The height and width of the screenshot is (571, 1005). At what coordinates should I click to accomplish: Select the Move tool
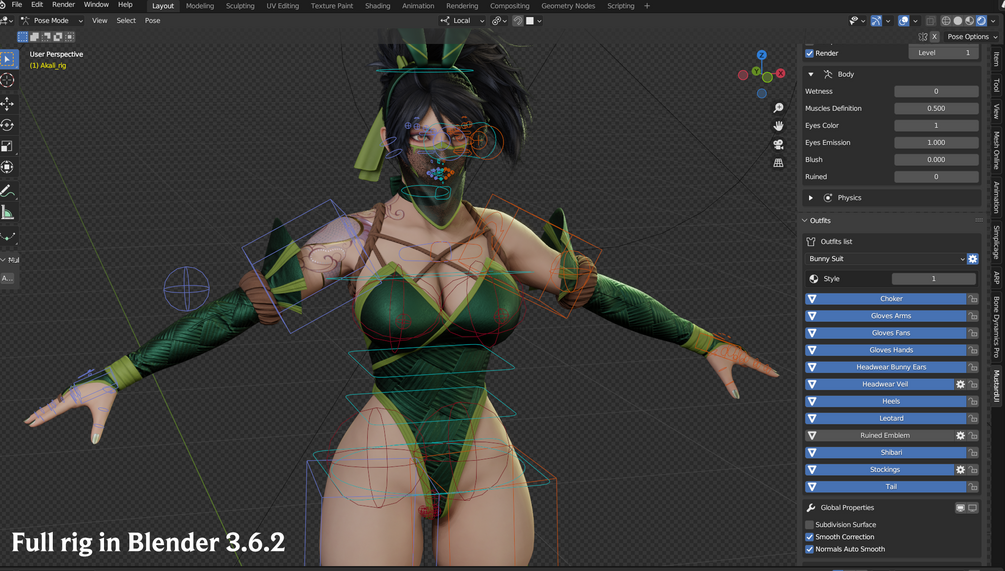[x=8, y=104]
